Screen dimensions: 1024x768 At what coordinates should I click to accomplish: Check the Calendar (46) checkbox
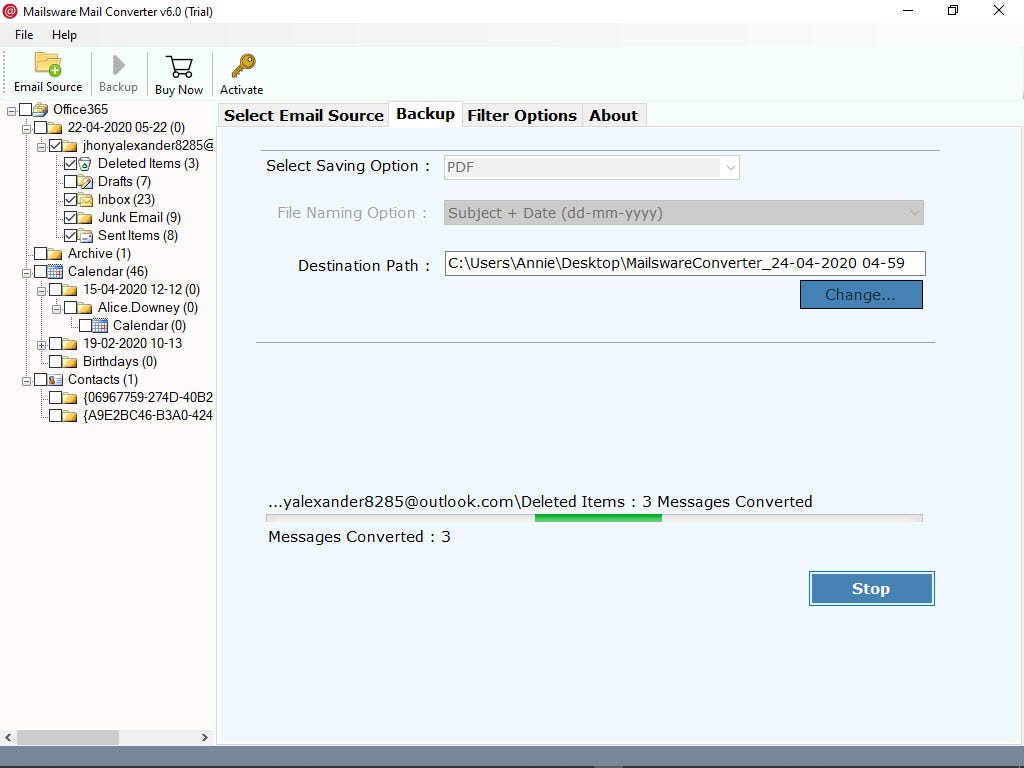(x=40, y=271)
